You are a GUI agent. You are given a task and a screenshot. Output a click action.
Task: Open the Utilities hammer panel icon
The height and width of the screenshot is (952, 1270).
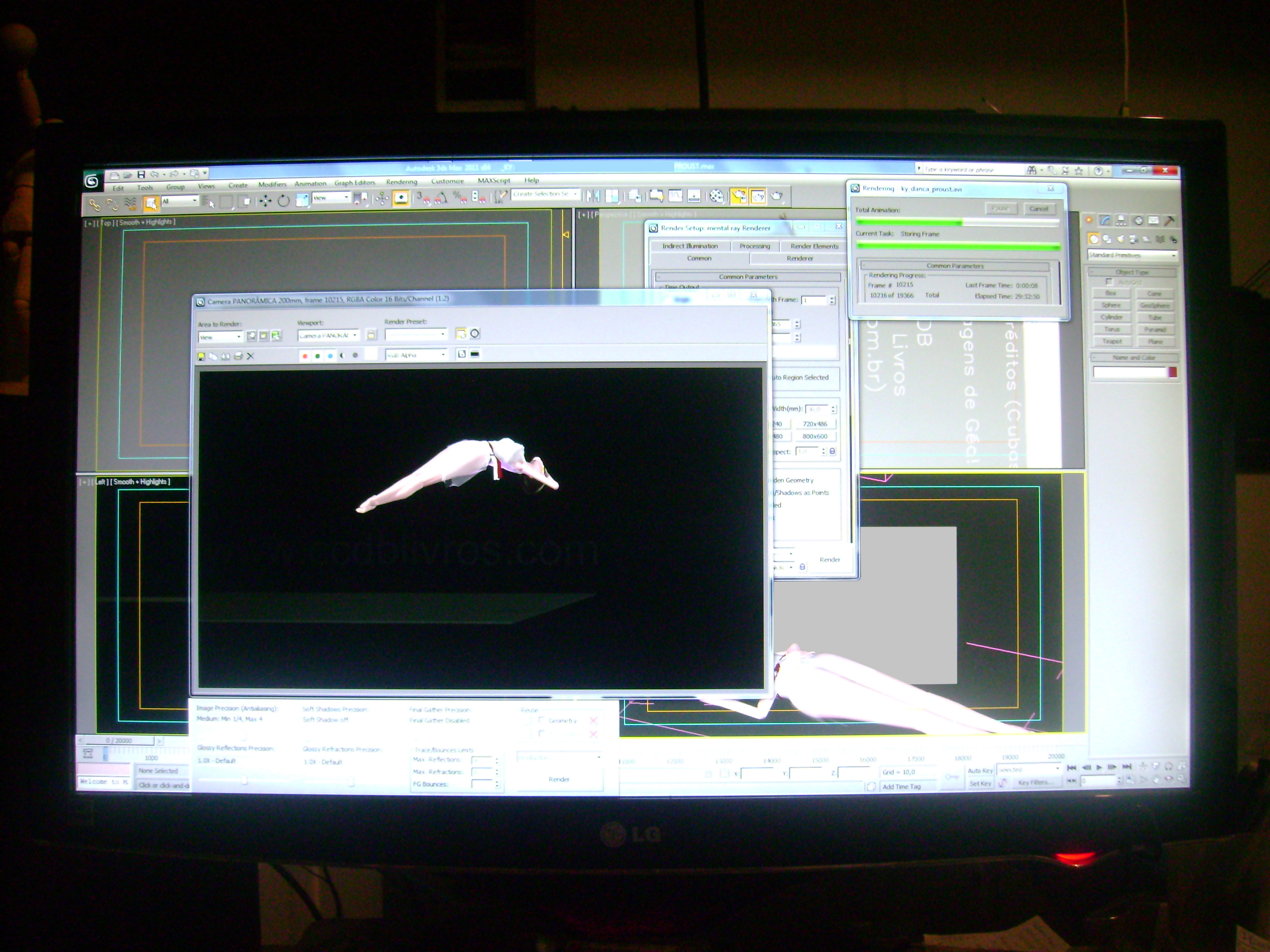[1169, 220]
